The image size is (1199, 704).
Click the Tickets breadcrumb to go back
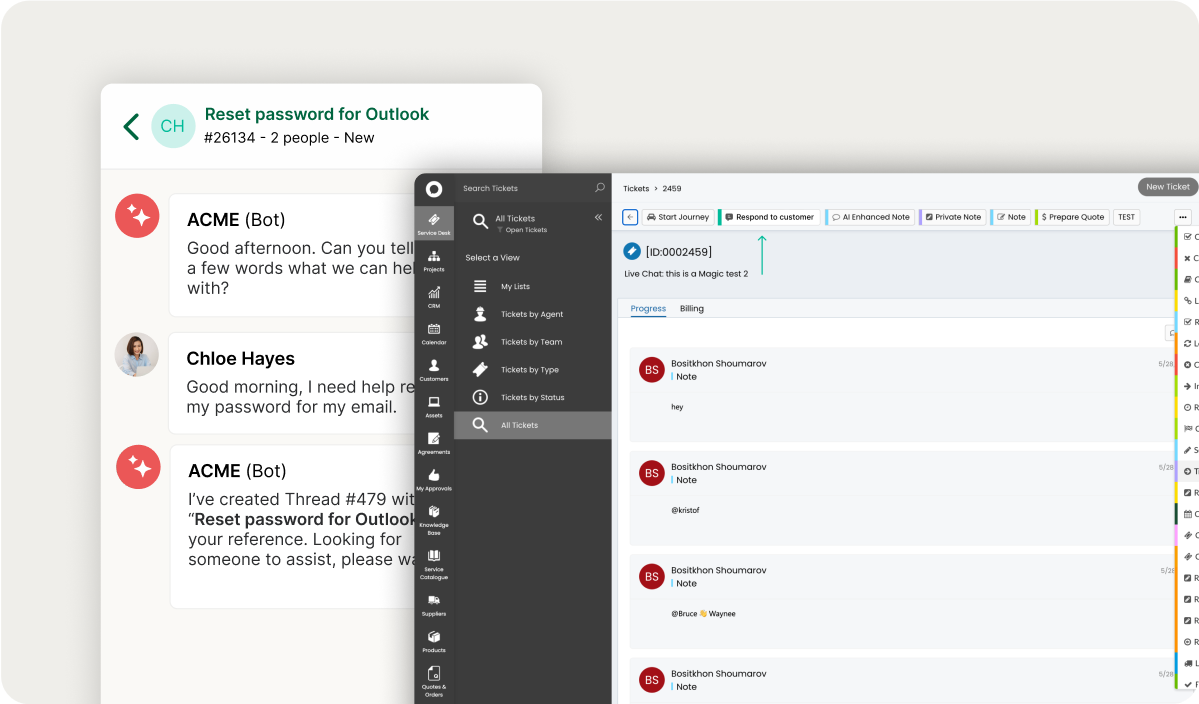[636, 187]
